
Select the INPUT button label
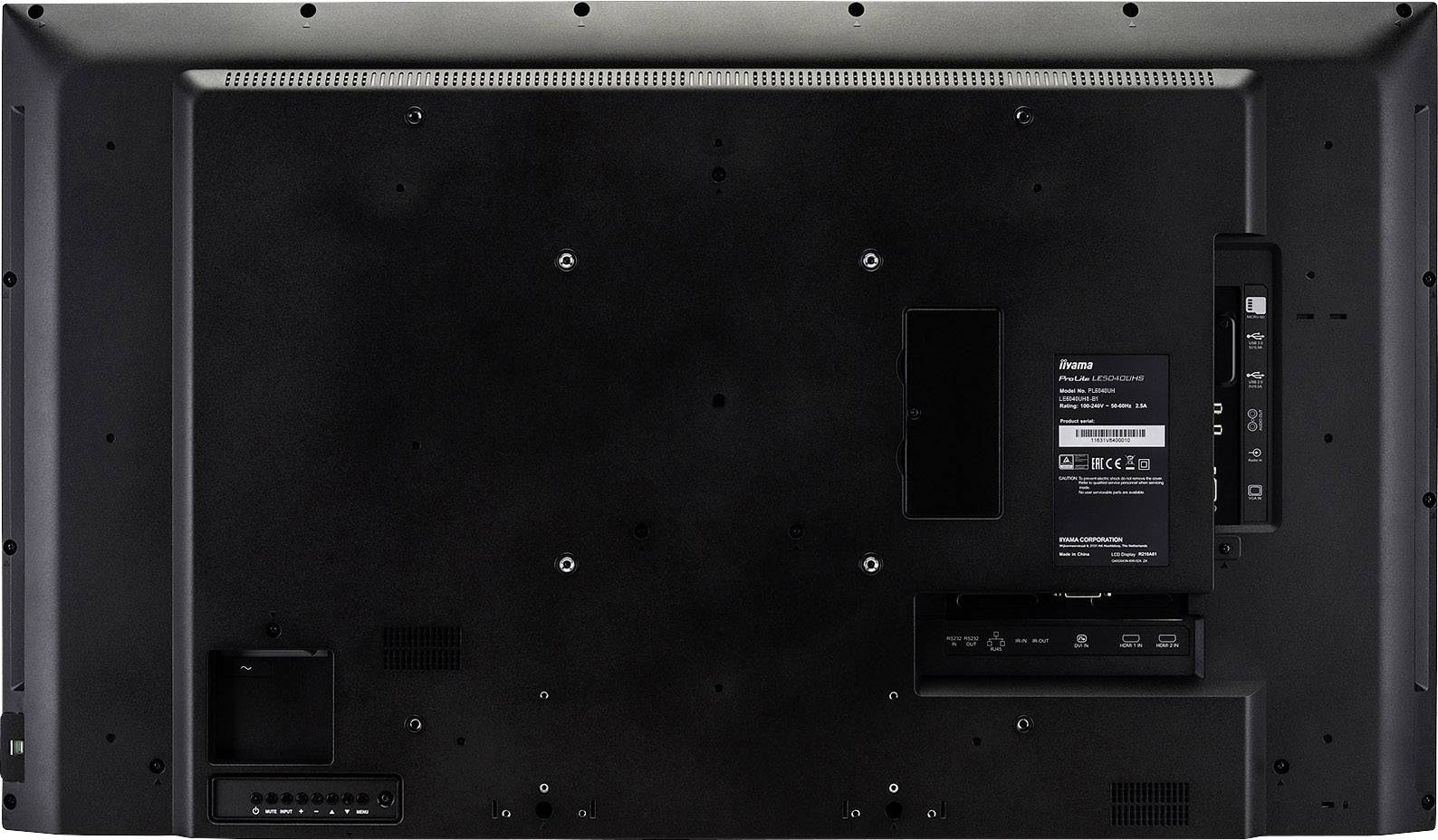click(286, 812)
